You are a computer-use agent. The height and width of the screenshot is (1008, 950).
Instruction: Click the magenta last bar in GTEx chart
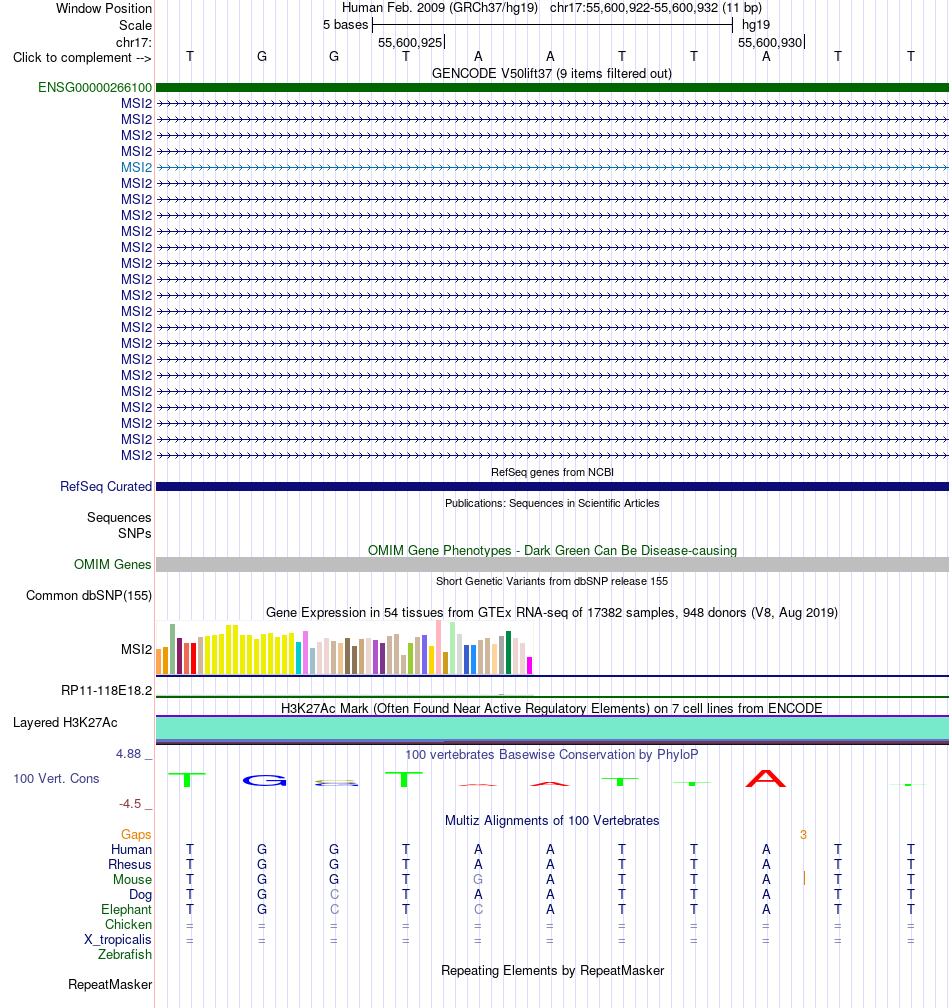click(x=530, y=665)
